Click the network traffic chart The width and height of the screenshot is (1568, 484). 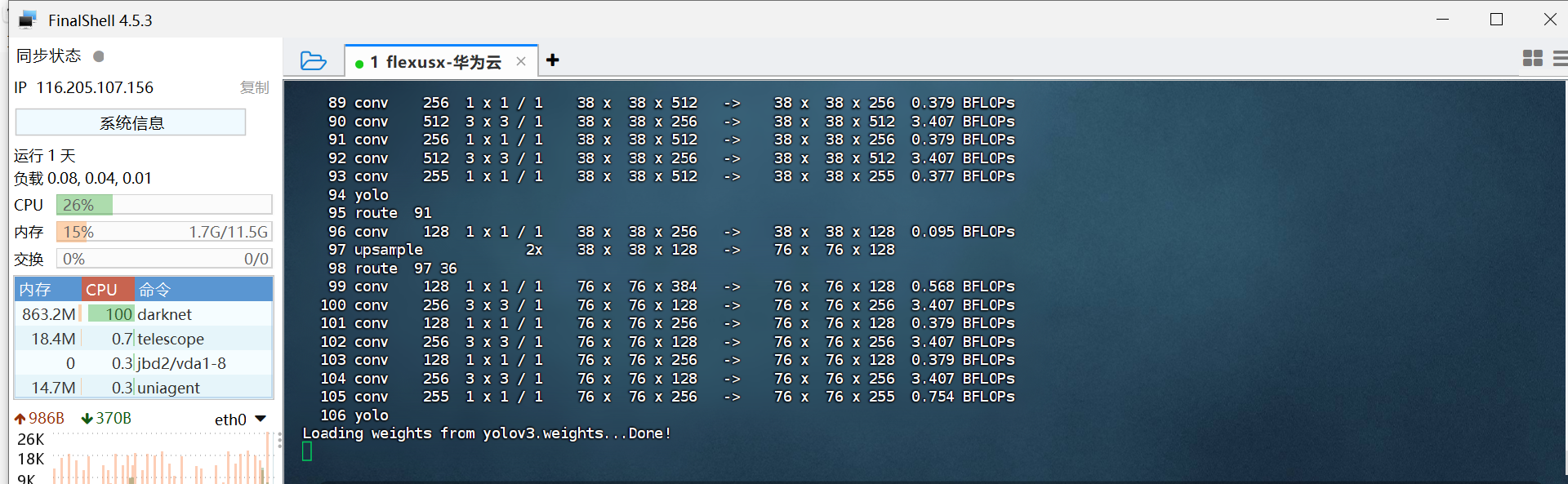pos(162,459)
